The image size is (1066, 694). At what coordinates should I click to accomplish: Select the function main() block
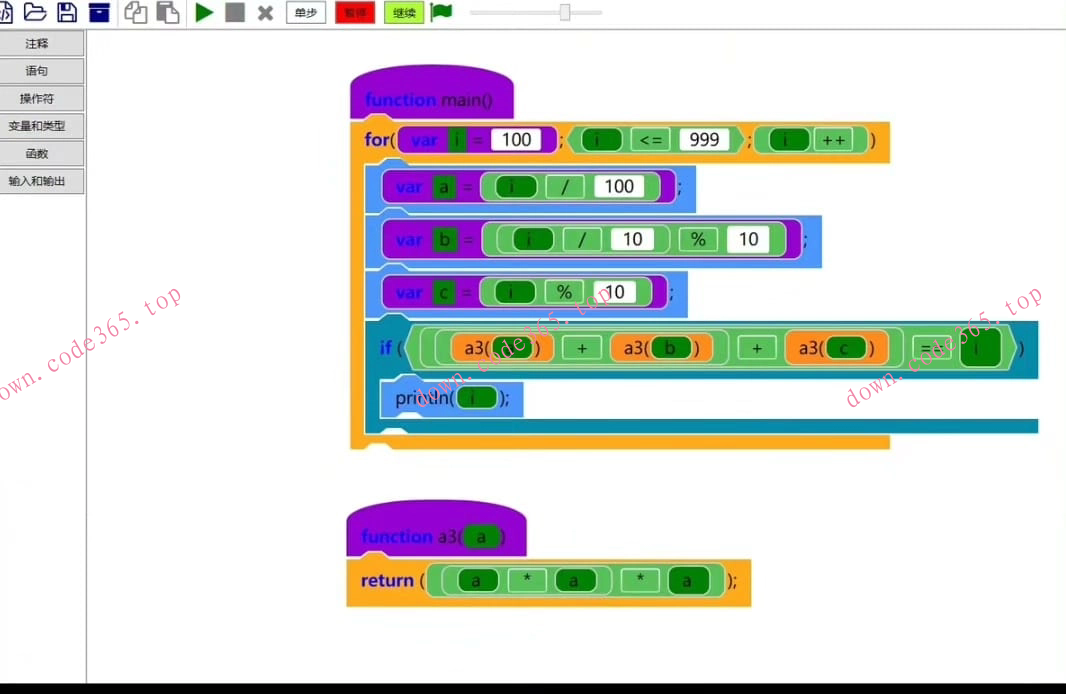coord(432,93)
